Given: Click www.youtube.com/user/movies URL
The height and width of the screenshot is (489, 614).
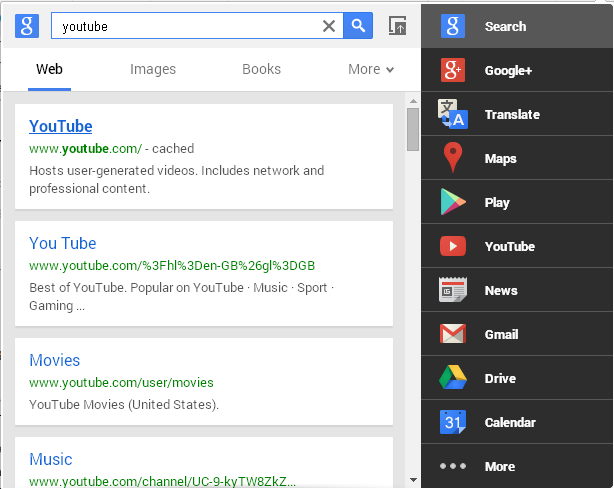Looking at the screenshot, I should click(x=121, y=383).
